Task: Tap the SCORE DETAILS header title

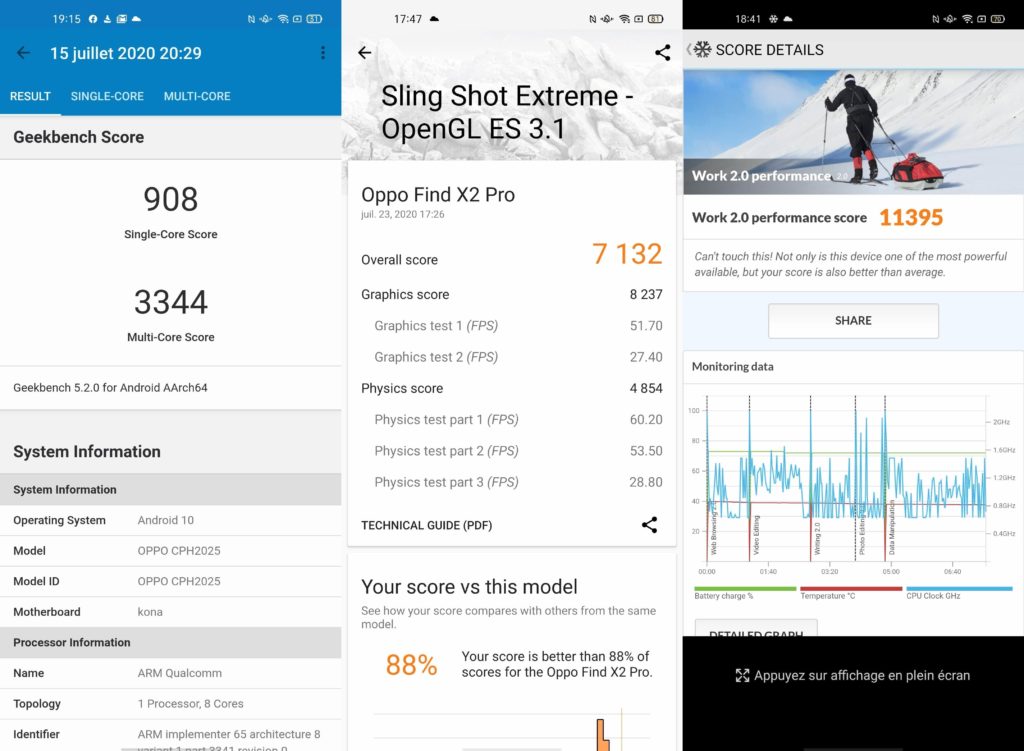Action: [x=769, y=50]
